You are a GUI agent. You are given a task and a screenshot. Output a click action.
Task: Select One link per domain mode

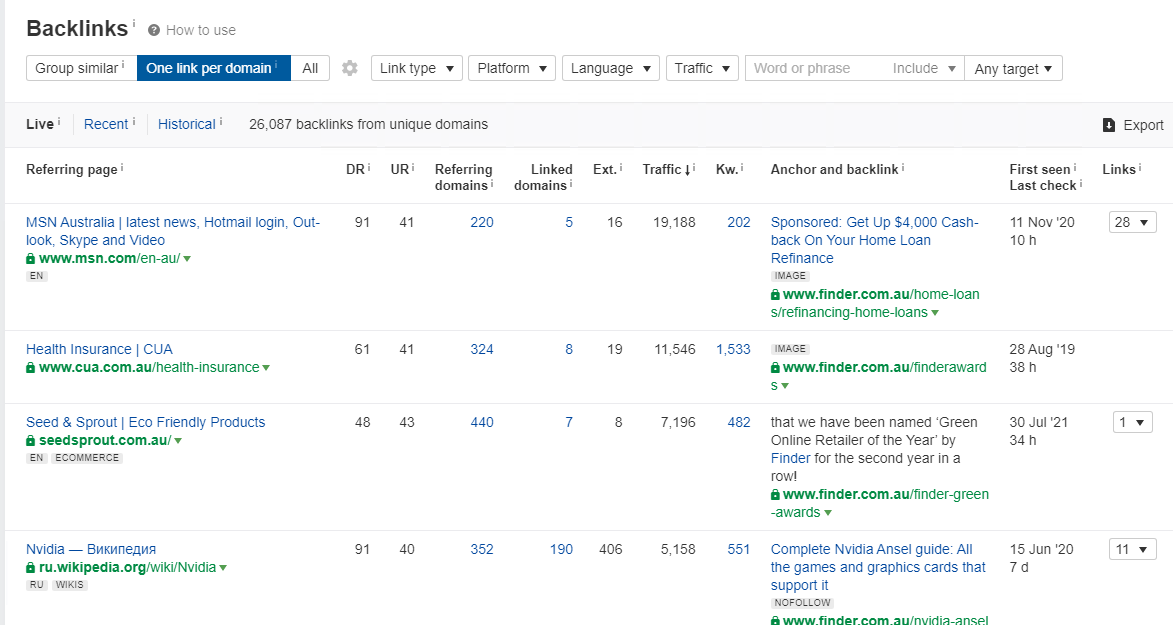(x=213, y=68)
